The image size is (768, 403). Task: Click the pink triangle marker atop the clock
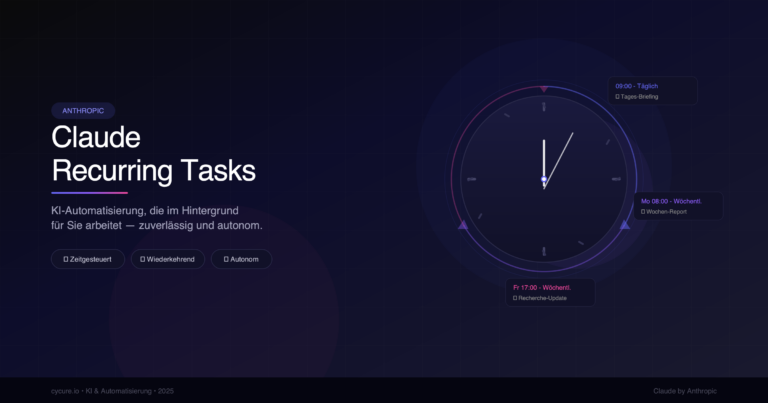point(544,89)
